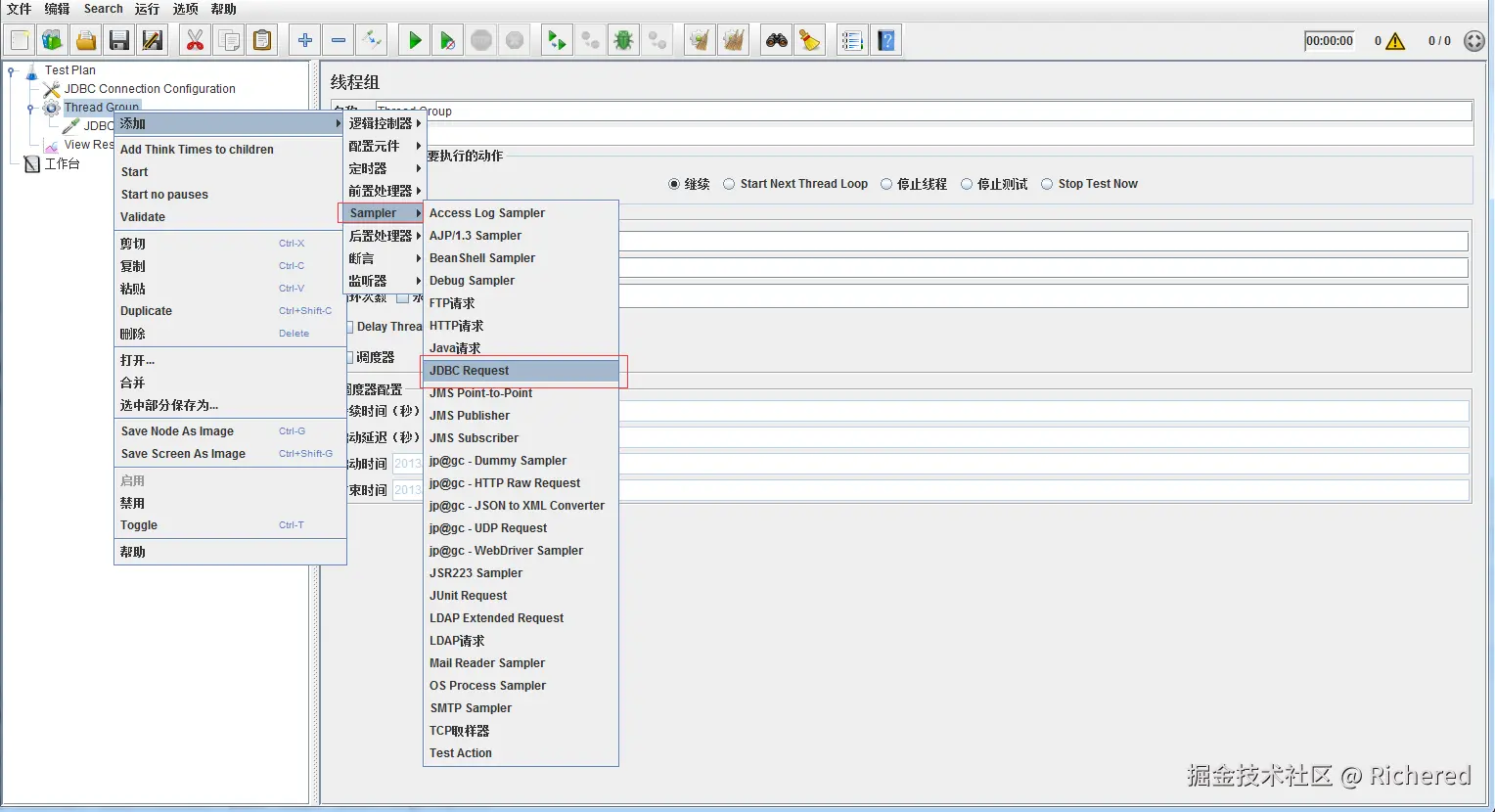This screenshot has width=1495, height=812.
Task: Collapse the Test Plan tree node
Action: pos(12,70)
